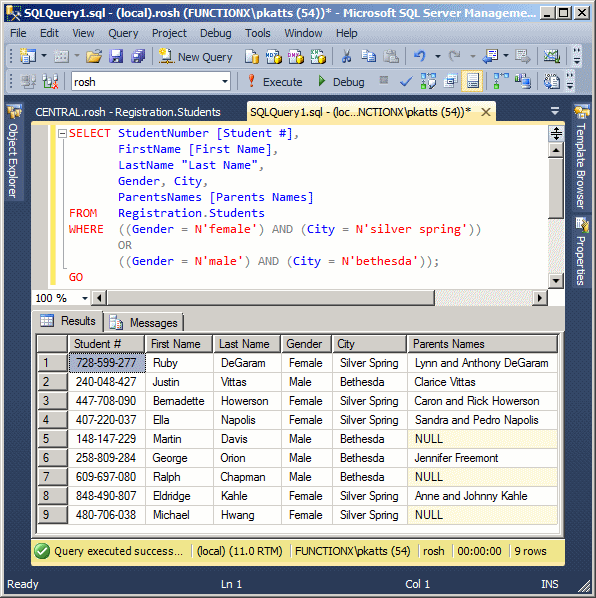Click the Cancel Executing Query stop icon

[x=384, y=80]
